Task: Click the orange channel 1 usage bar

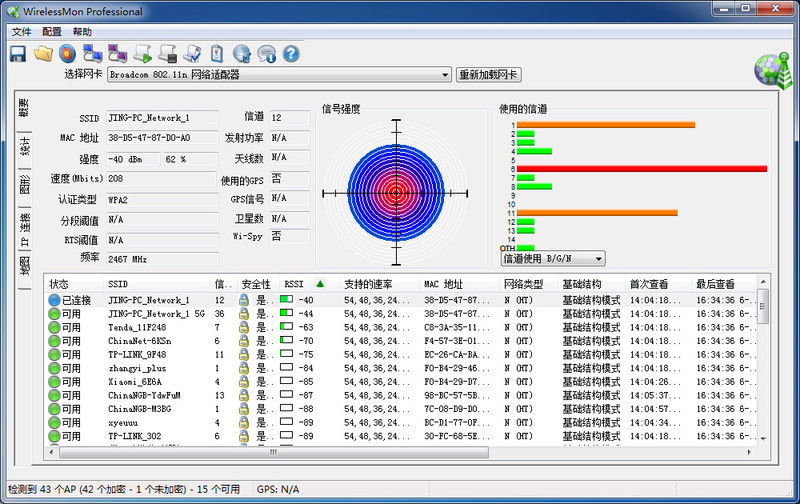Action: coord(606,124)
